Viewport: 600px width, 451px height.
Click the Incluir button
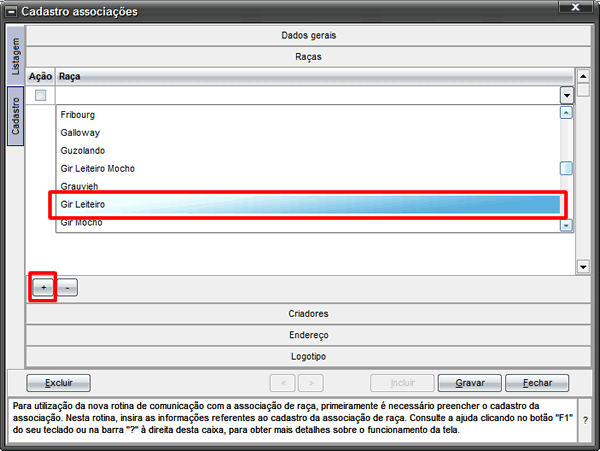pos(402,383)
